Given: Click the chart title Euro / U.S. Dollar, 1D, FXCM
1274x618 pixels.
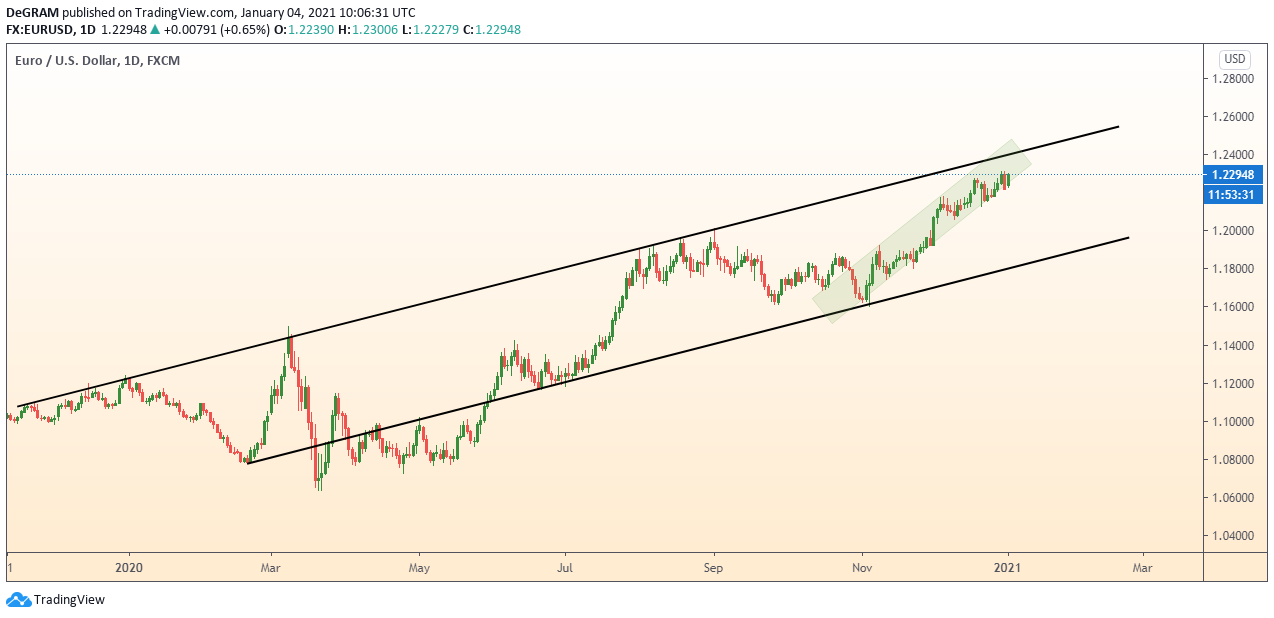Looking at the screenshot, I should (x=97, y=61).
